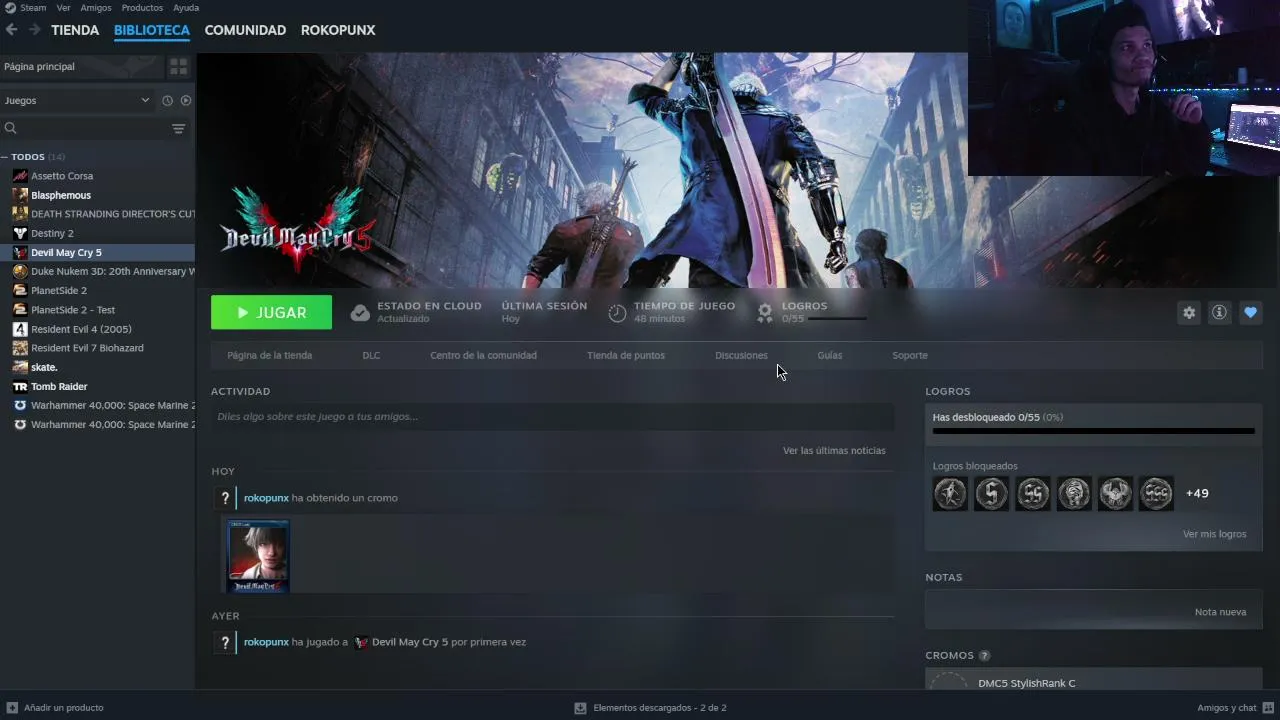Image resolution: width=1280 pixels, height=720 pixels.
Task: Open the Amigos menu
Action: tap(96, 8)
